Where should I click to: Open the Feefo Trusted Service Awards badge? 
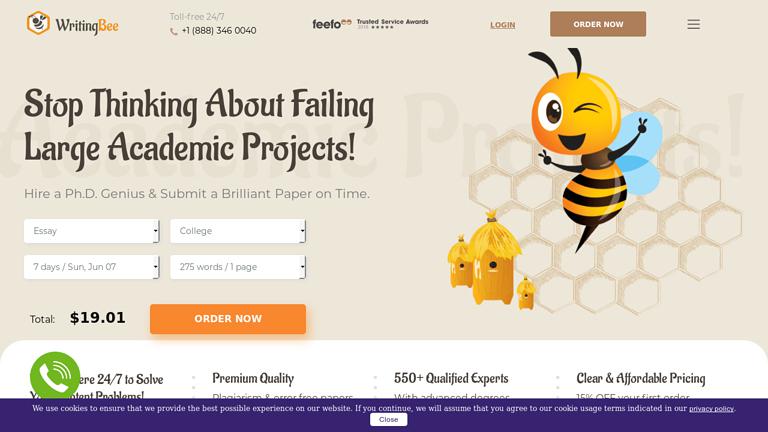click(x=370, y=24)
